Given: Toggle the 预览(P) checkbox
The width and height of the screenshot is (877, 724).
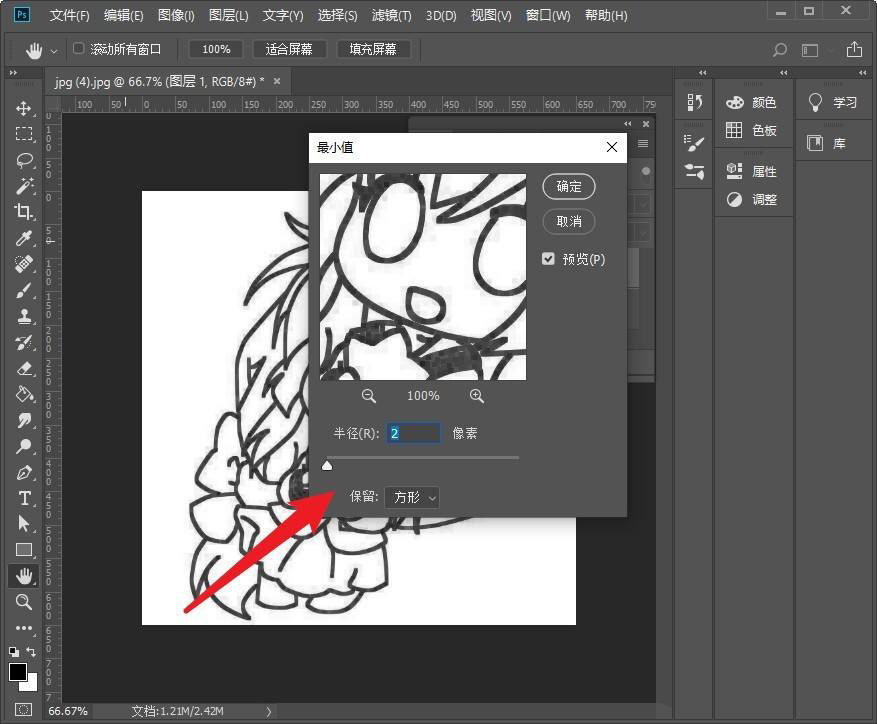Looking at the screenshot, I should tap(548, 259).
